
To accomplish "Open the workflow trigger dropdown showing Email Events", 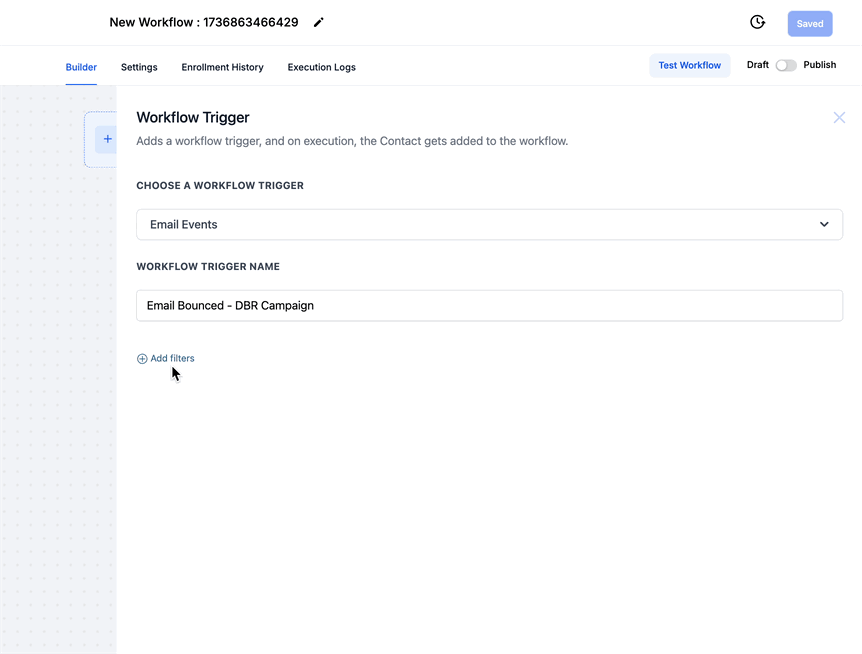I will [x=489, y=224].
